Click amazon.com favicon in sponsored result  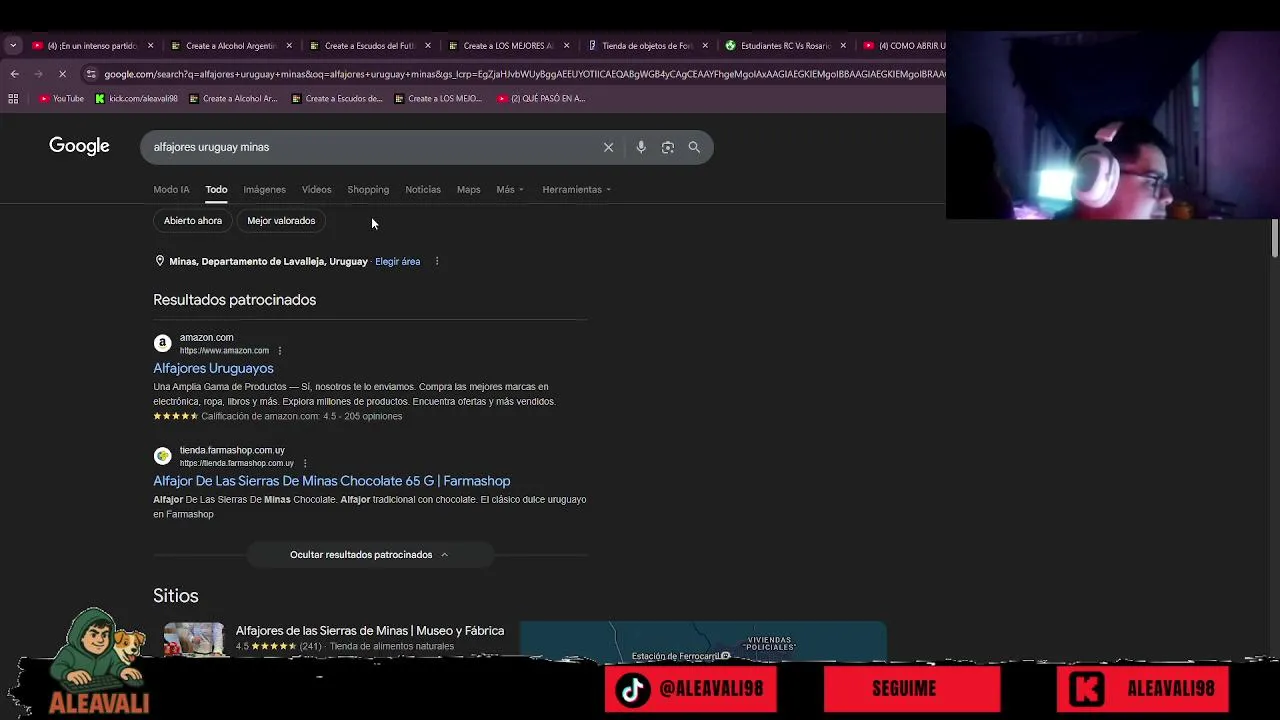click(162, 343)
